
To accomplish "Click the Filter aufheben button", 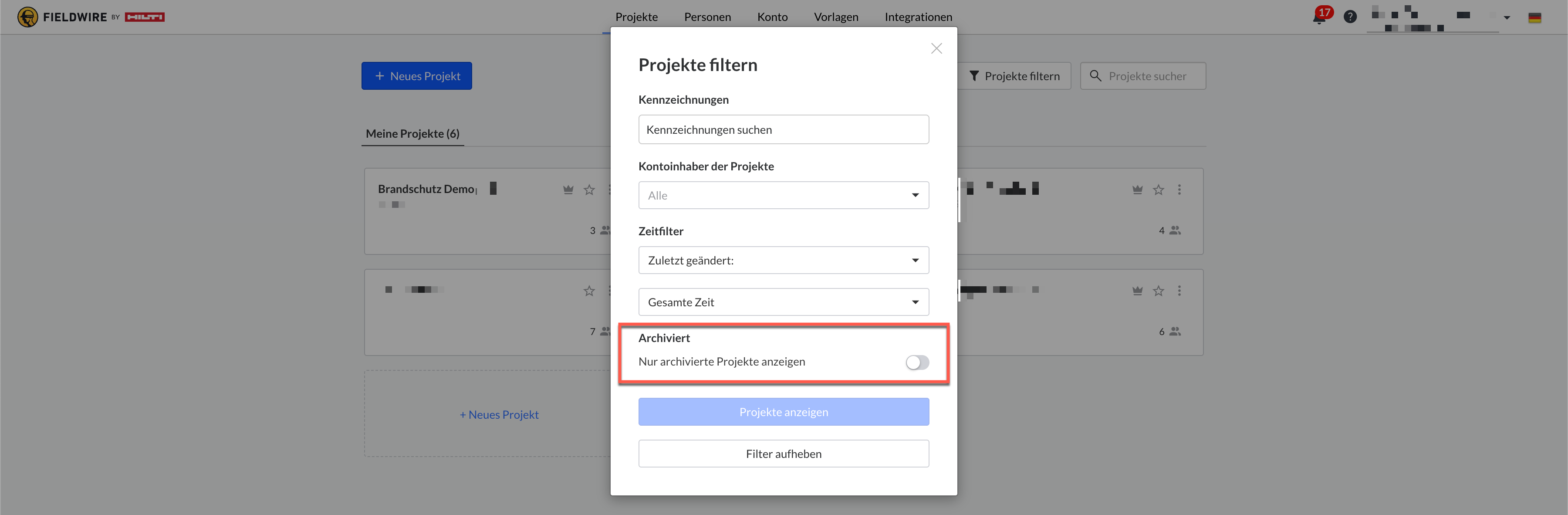I will click(783, 454).
